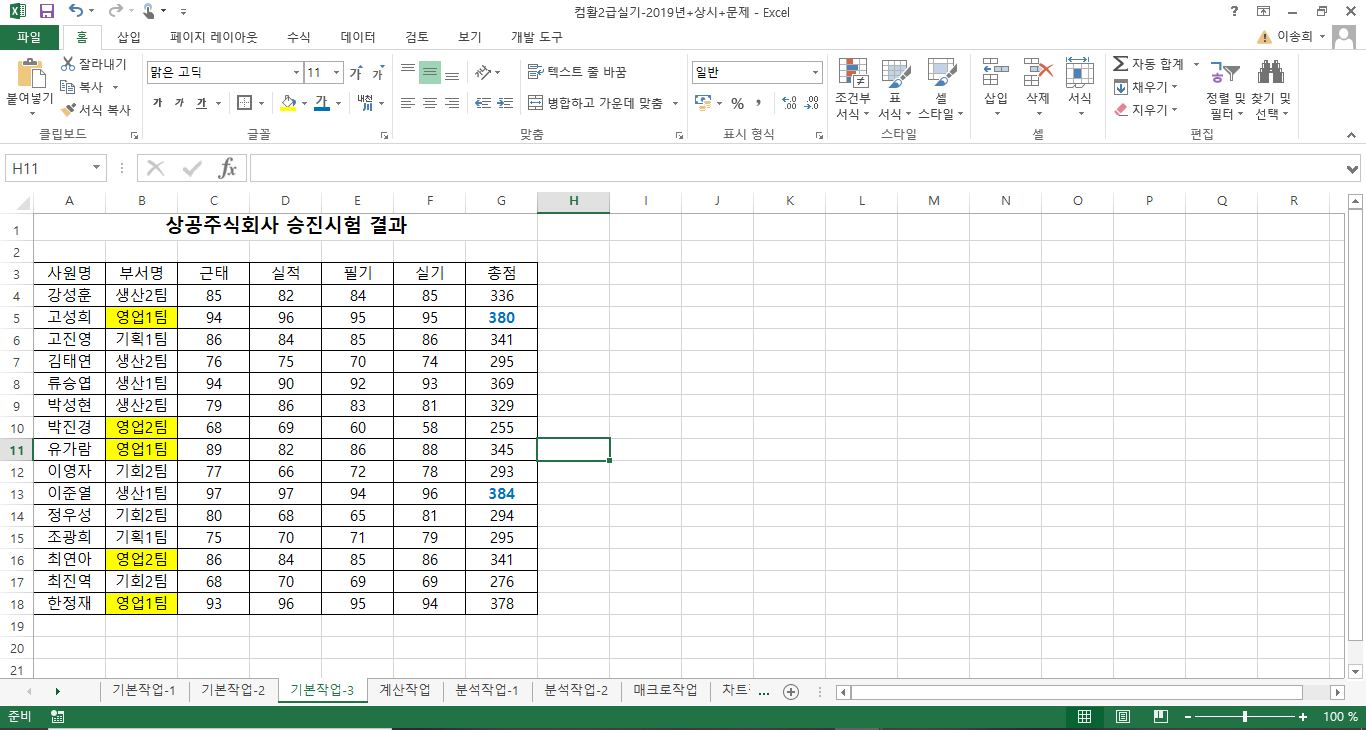Open AutoSum (자동 합계) dropdown arrow
1366x730 pixels.
coord(1196,64)
